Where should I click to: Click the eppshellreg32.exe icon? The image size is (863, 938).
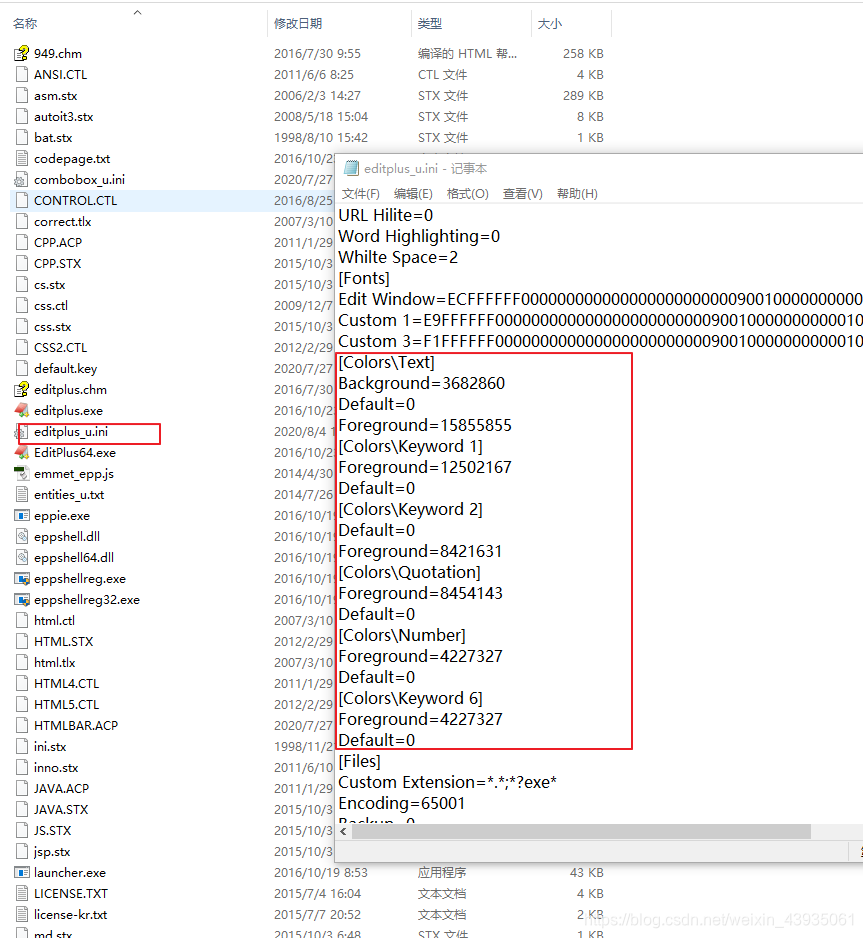(22, 599)
